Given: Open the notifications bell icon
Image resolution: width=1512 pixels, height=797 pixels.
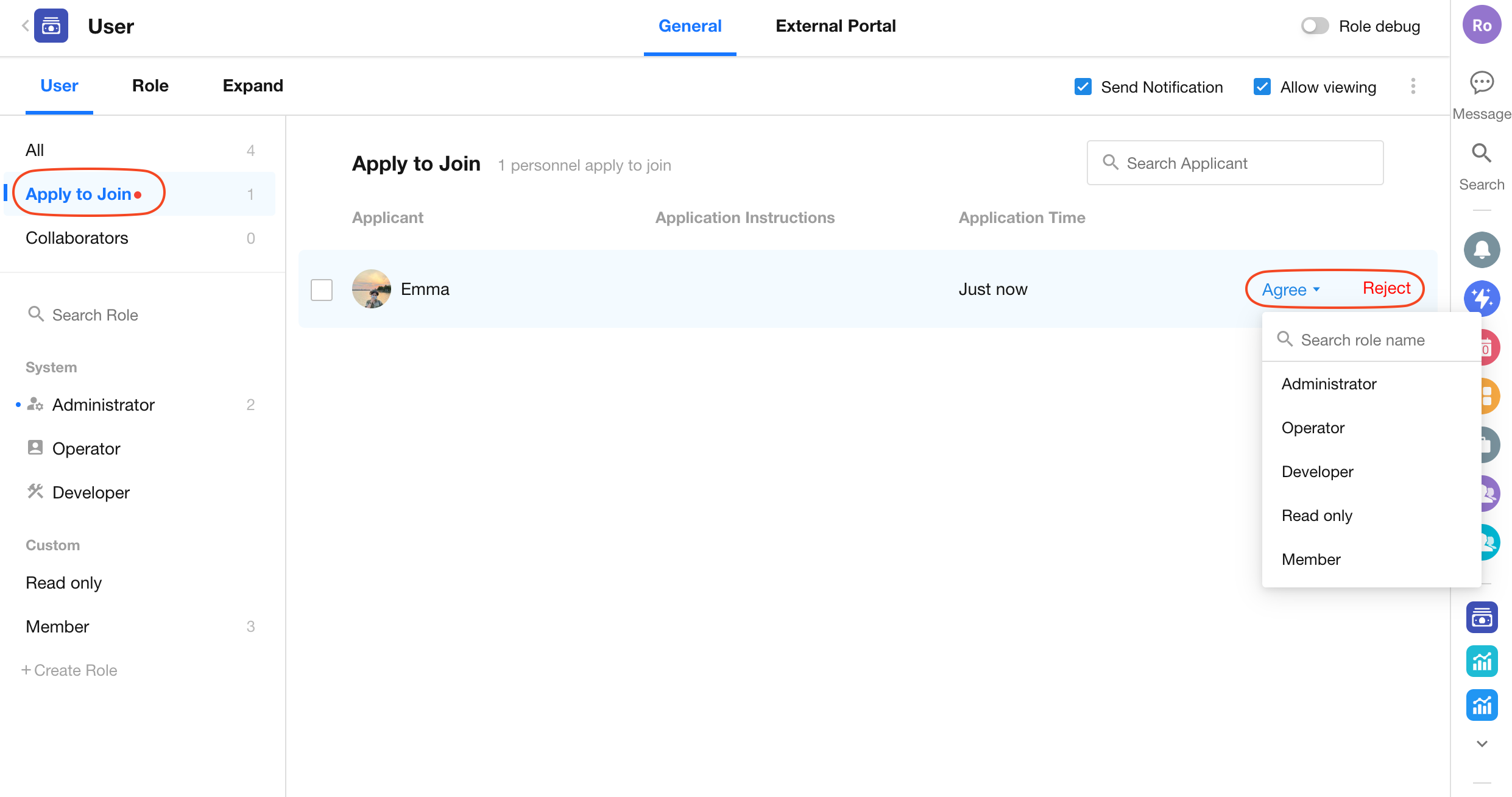Looking at the screenshot, I should click(1481, 250).
